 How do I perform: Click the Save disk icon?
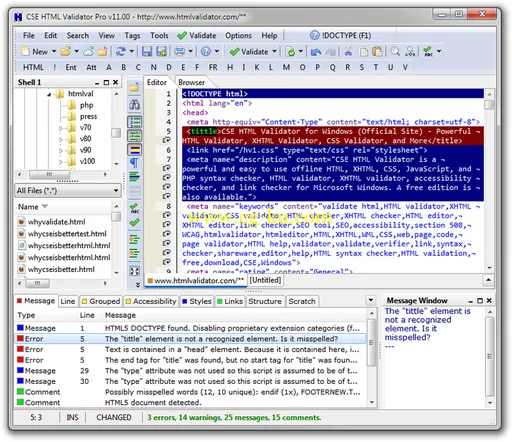tap(147, 51)
